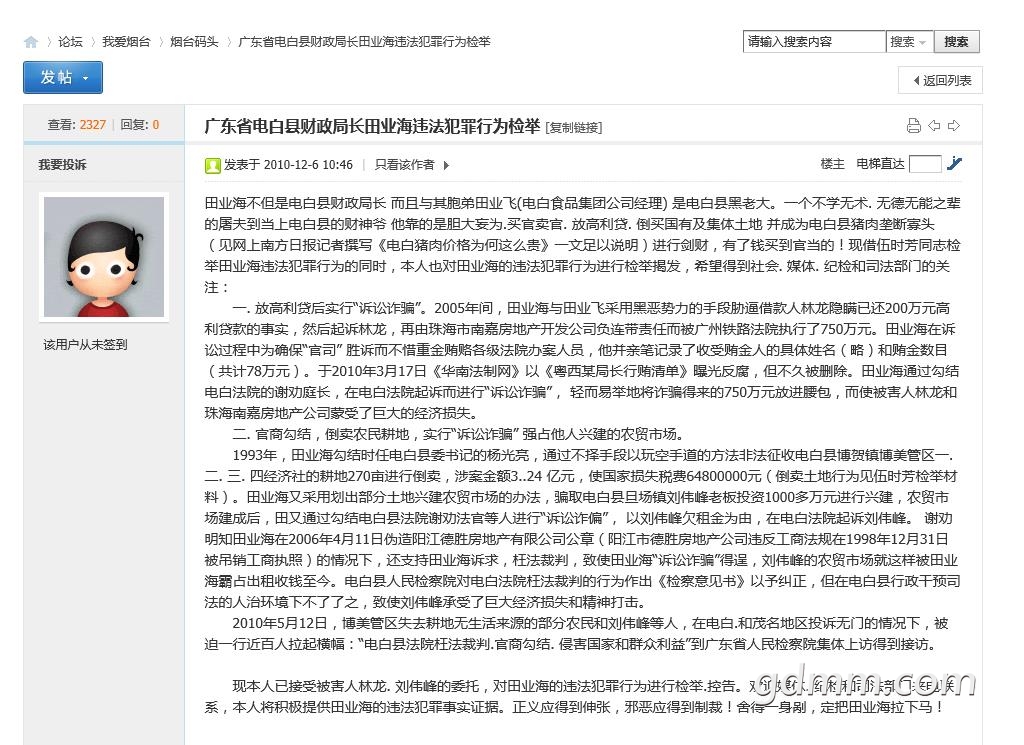Viewport: 1024px width, 745px height.
Task: Click the username 我要投诉
Action: click(62, 165)
